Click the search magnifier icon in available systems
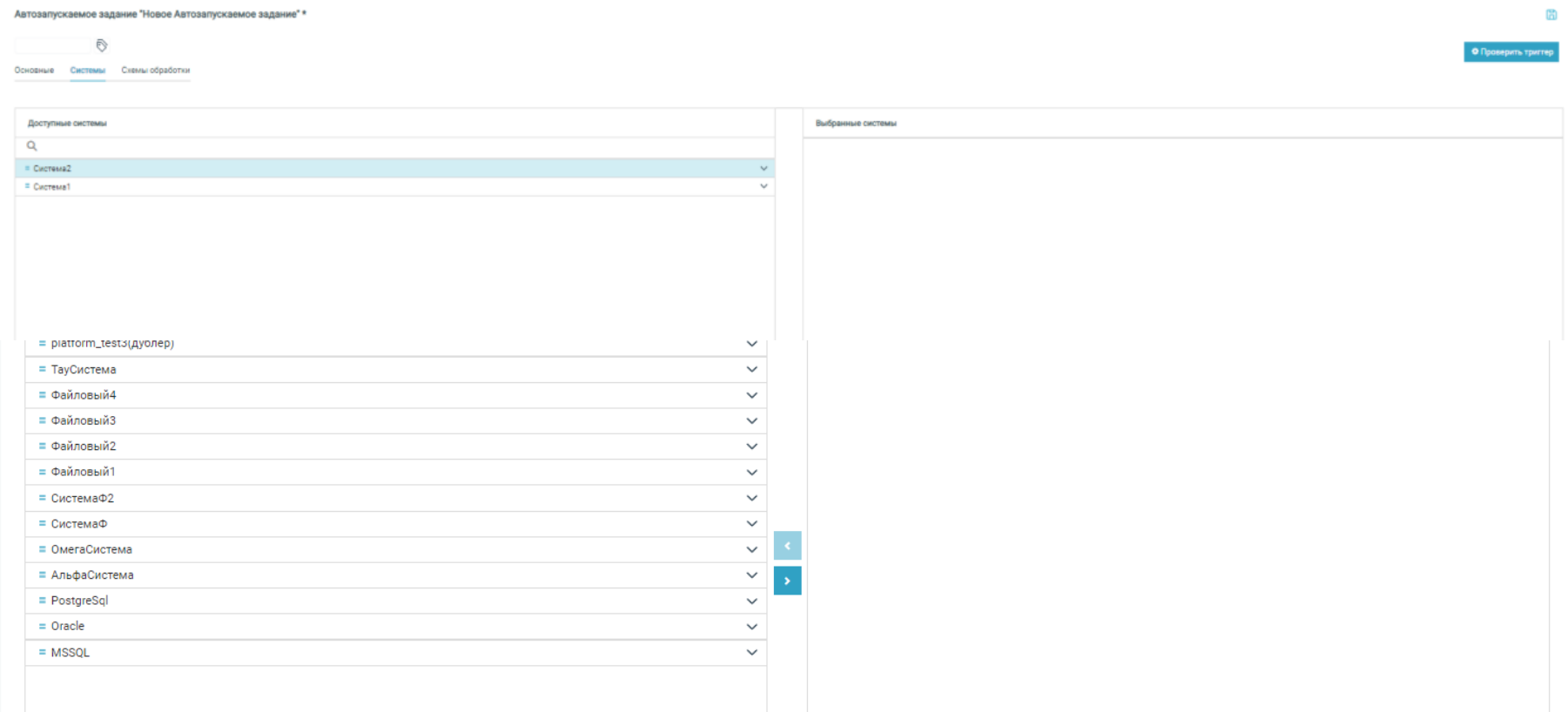The width and height of the screenshot is (1568, 712). point(32,146)
